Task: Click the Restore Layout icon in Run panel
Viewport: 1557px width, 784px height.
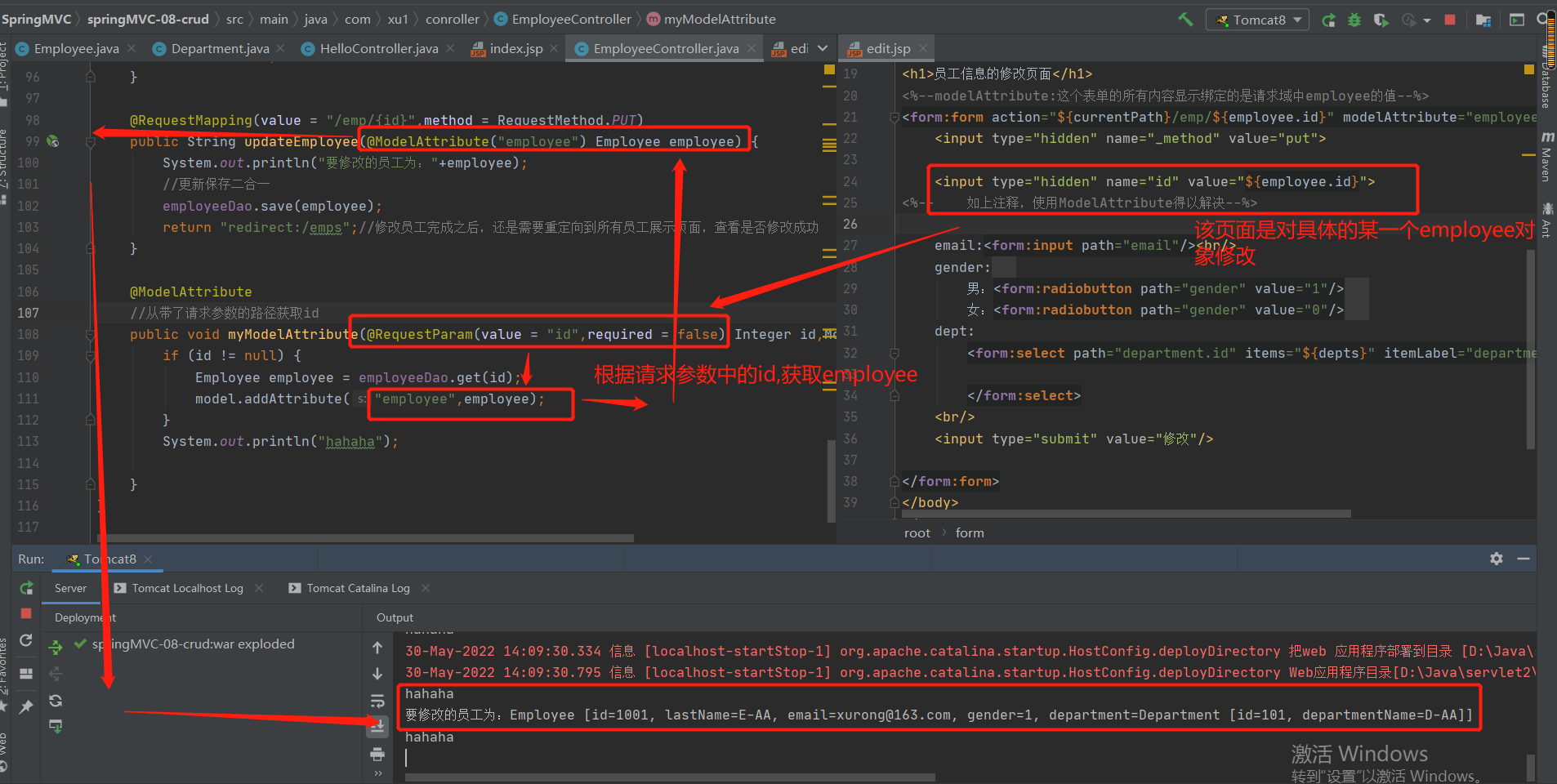Action: 26,674
